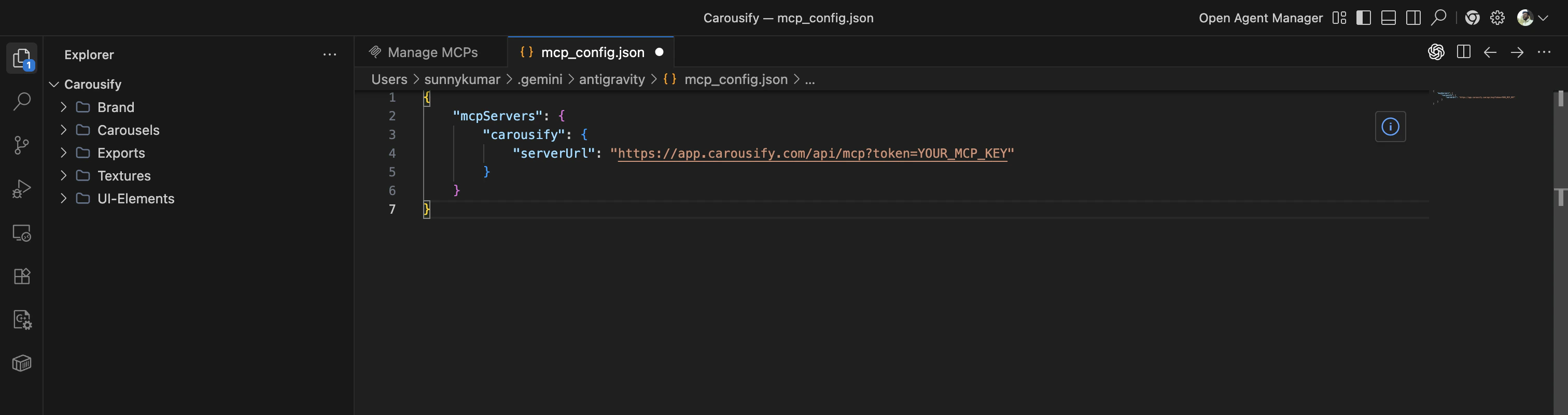
Task: Open the browser Chrome icon in title bar
Action: pyautogui.click(x=1473, y=18)
